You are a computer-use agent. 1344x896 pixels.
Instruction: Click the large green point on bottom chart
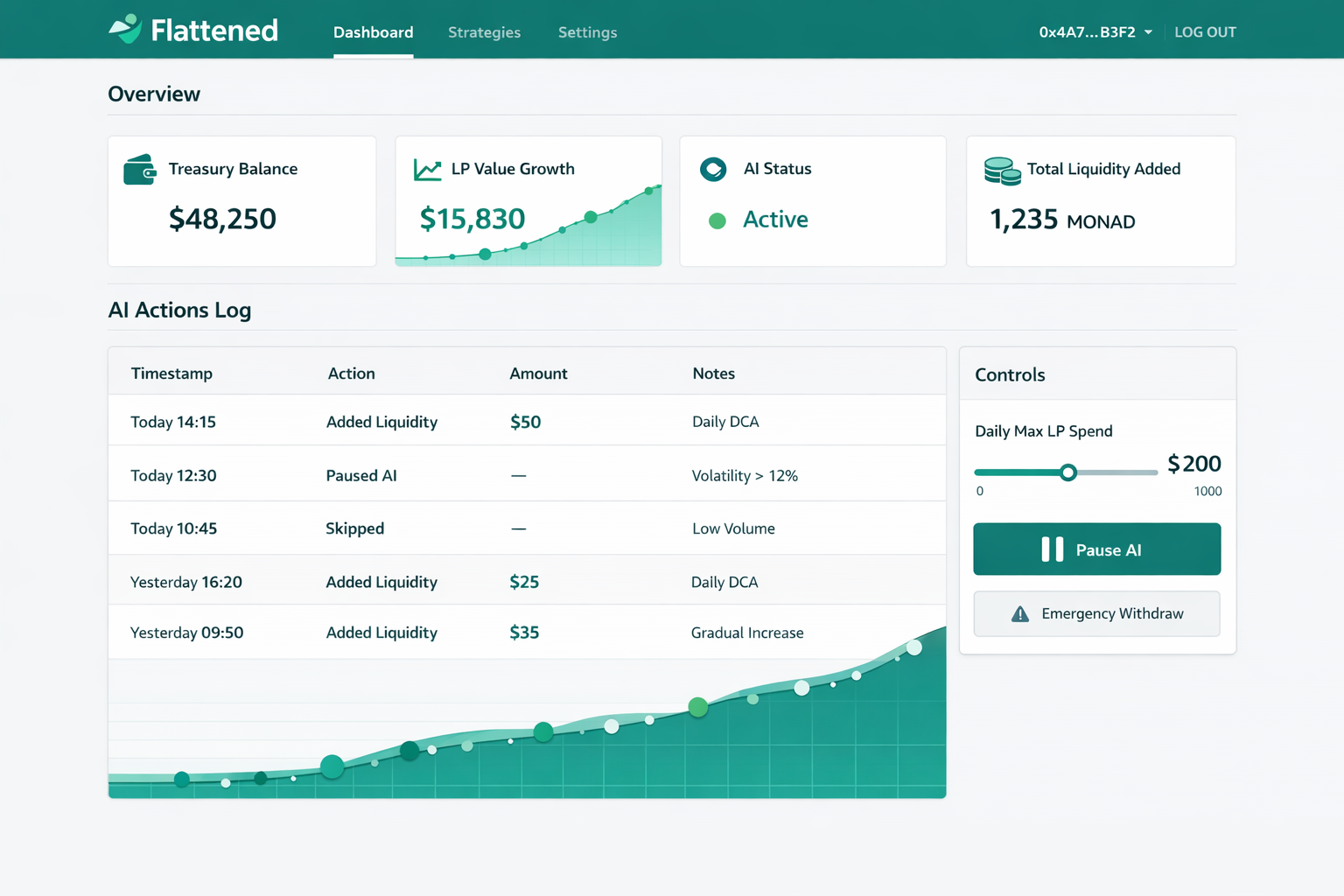point(697,707)
